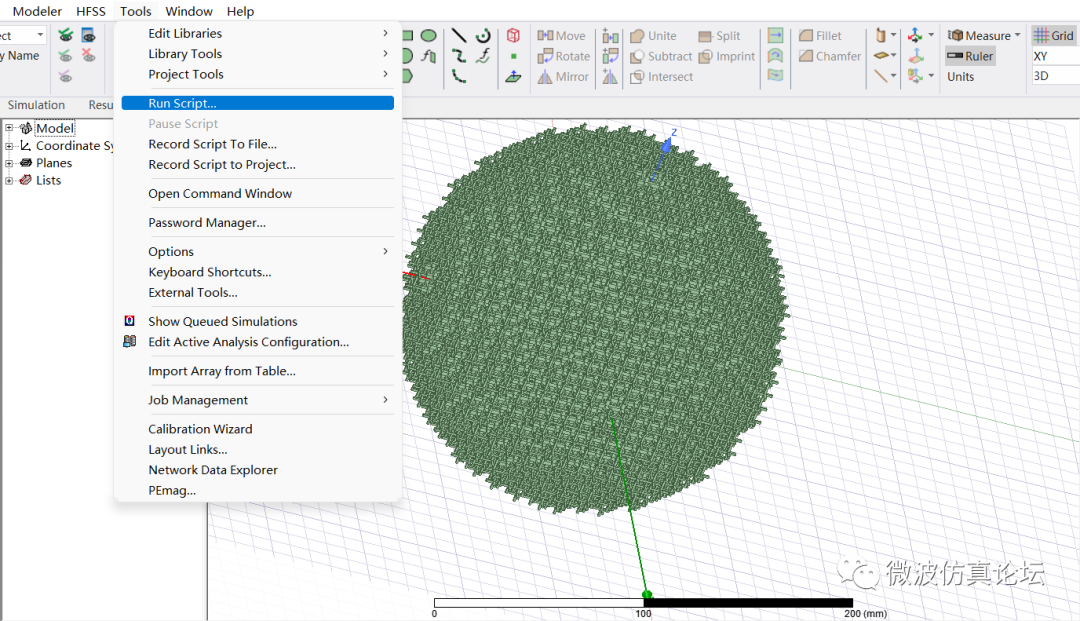Open the HFSS menu
The image size is (1080, 621).
91,11
